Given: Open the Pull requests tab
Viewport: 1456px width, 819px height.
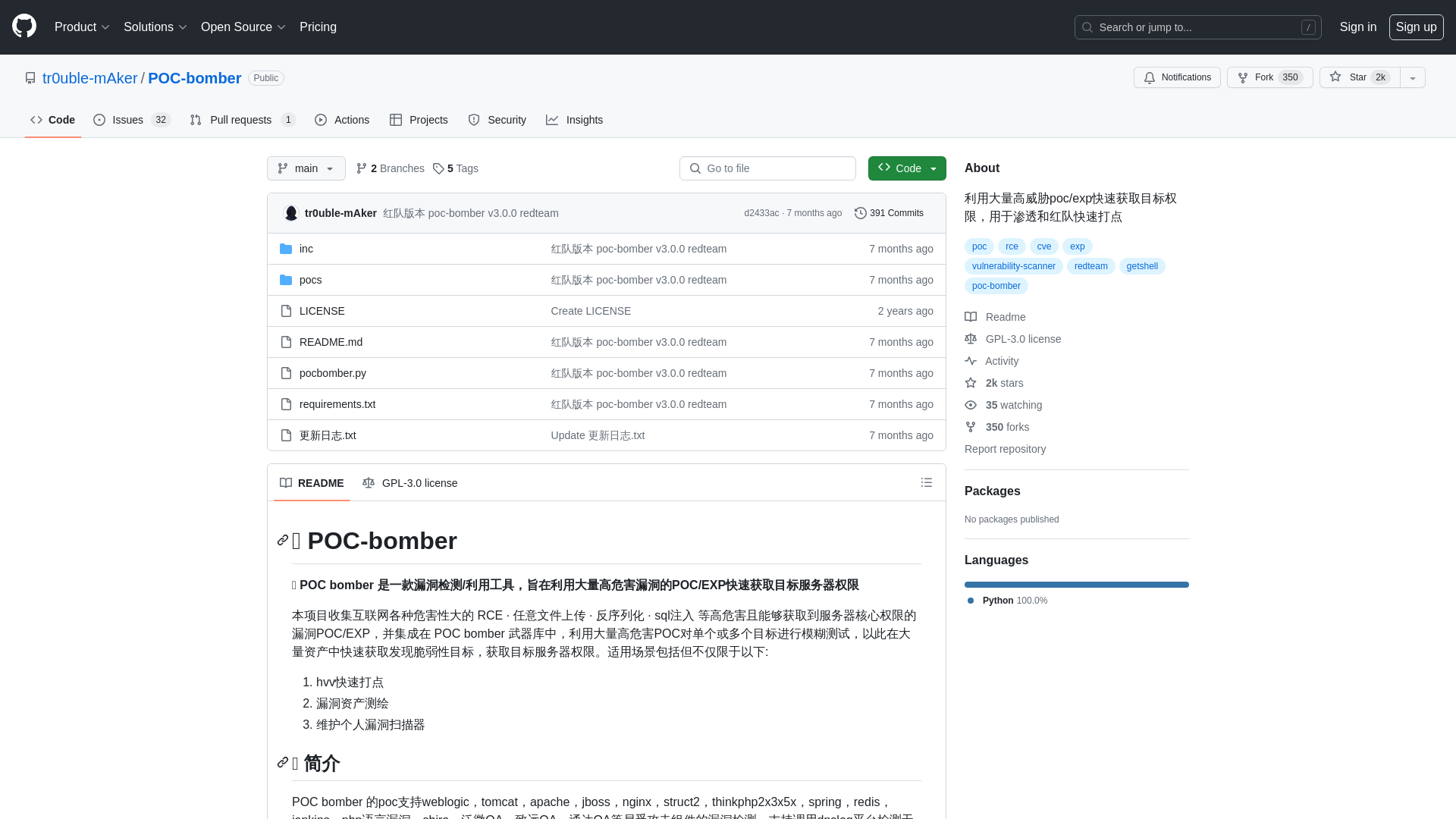Looking at the screenshot, I should 243,120.
